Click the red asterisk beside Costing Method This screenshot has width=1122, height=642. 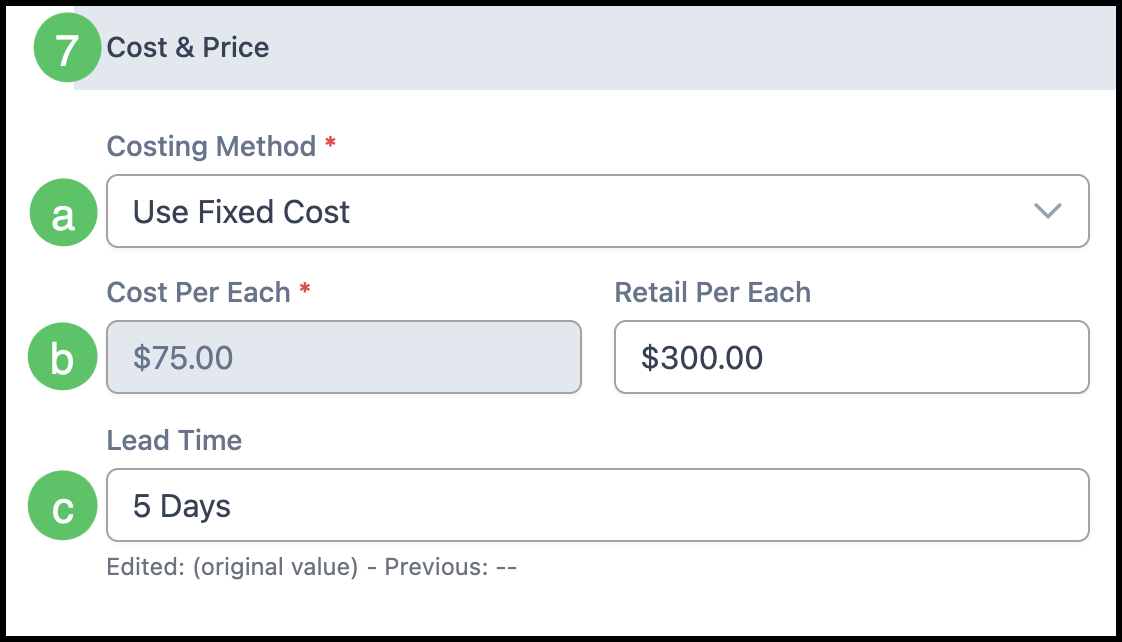(x=331, y=146)
